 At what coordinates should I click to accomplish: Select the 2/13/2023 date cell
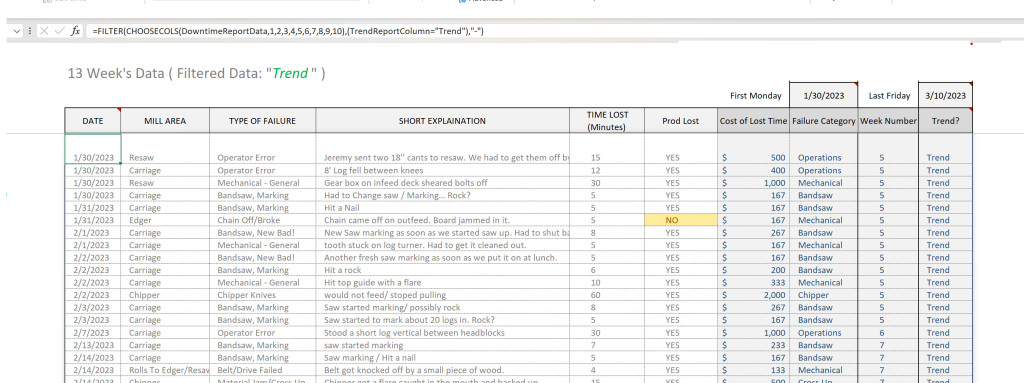(93, 345)
